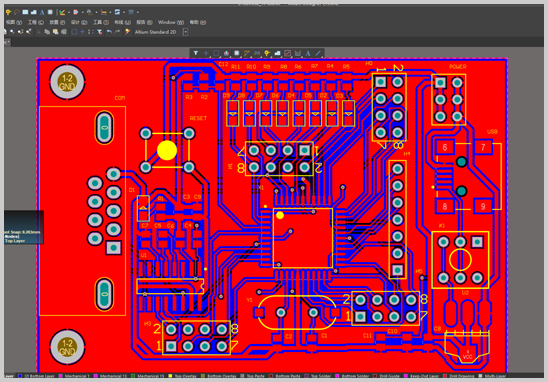Click the yellow Top Overlay color swatch

coord(171,376)
